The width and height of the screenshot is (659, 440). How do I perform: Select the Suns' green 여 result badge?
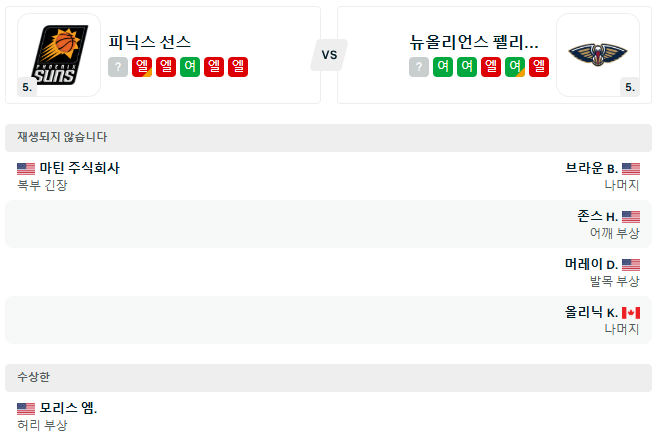click(x=190, y=67)
